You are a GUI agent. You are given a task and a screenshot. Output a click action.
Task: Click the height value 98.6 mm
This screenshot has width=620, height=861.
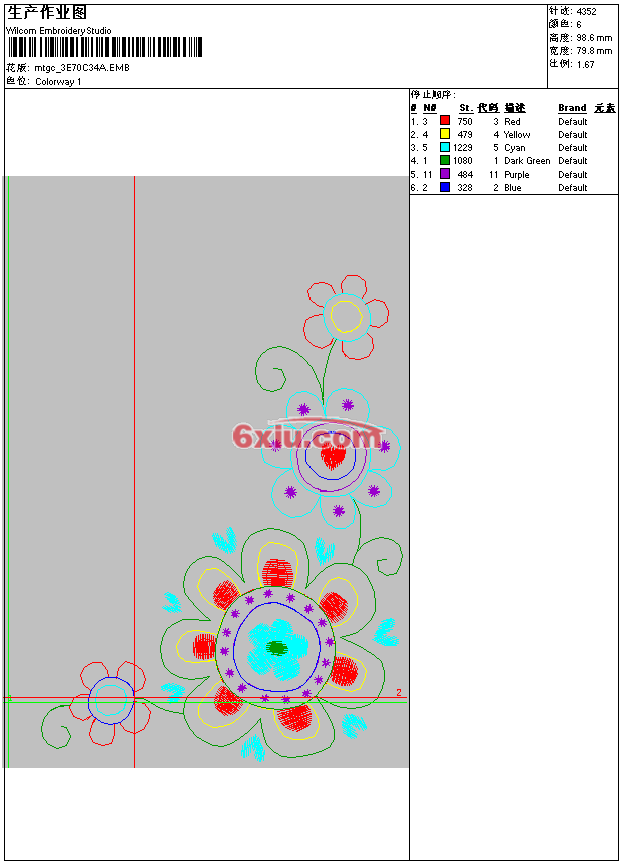(x=594, y=38)
